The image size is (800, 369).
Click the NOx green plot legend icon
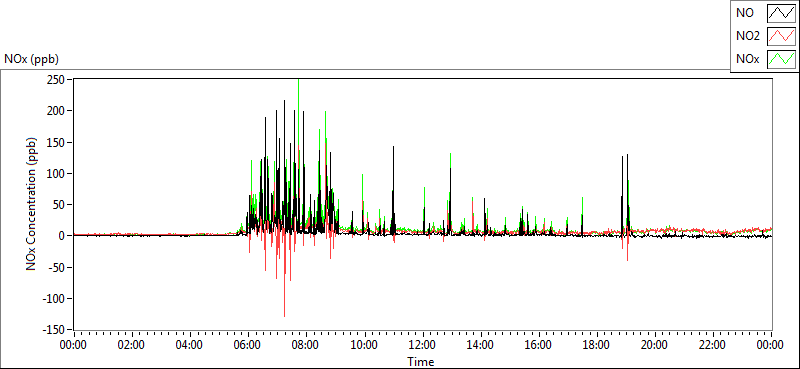click(781, 59)
